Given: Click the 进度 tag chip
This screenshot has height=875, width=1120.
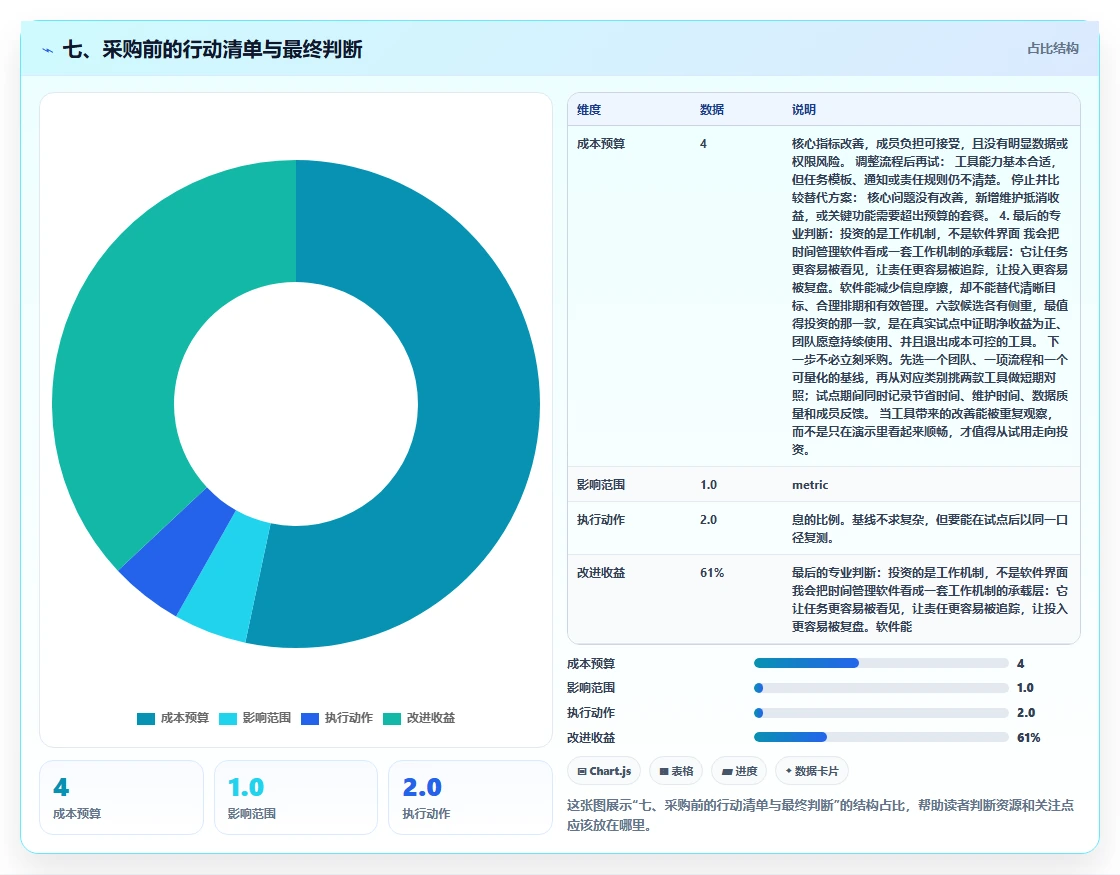Looking at the screenshot, I should coord(739,771).
